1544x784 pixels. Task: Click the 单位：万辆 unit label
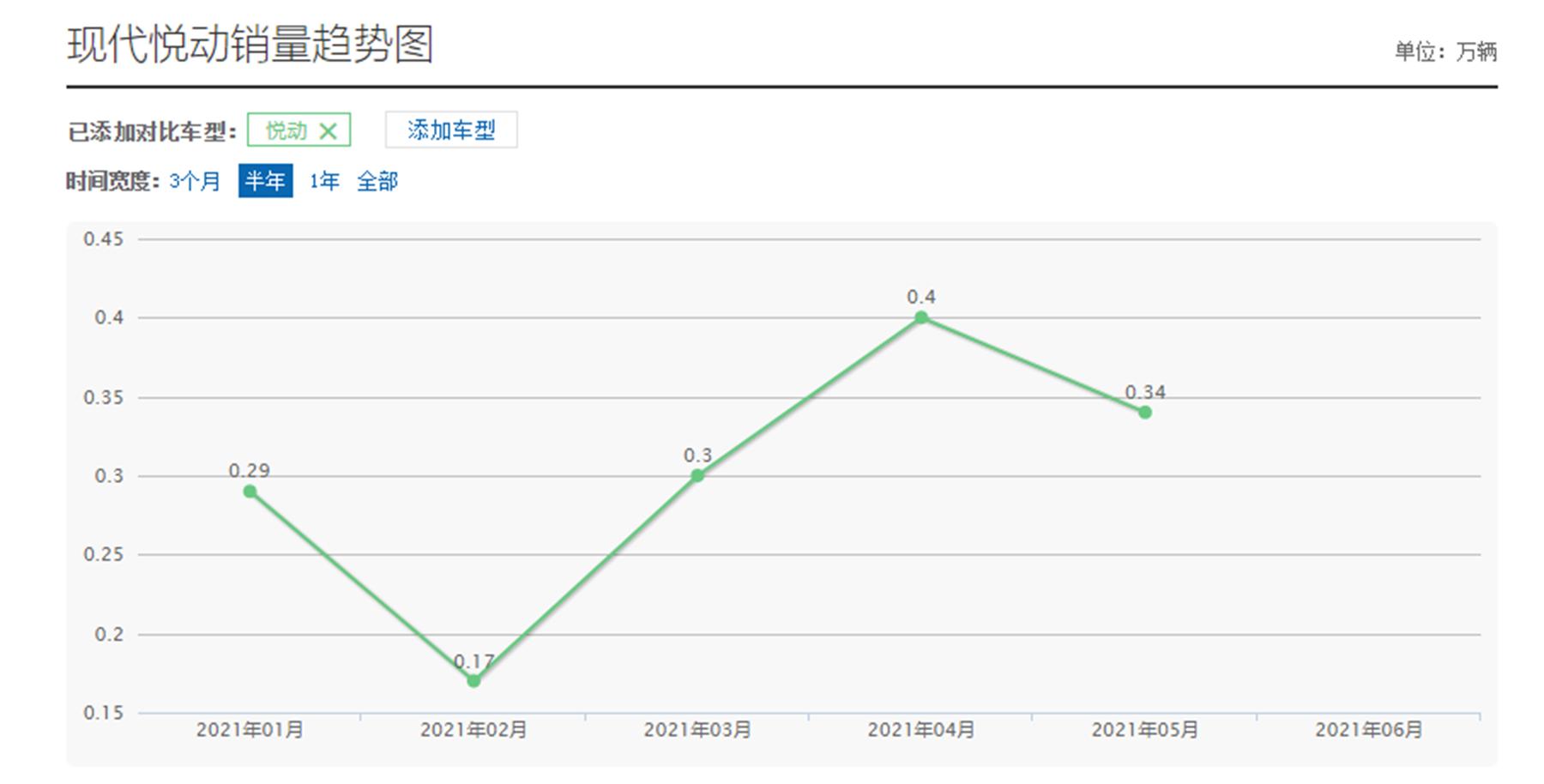(x=1445, y=52)
